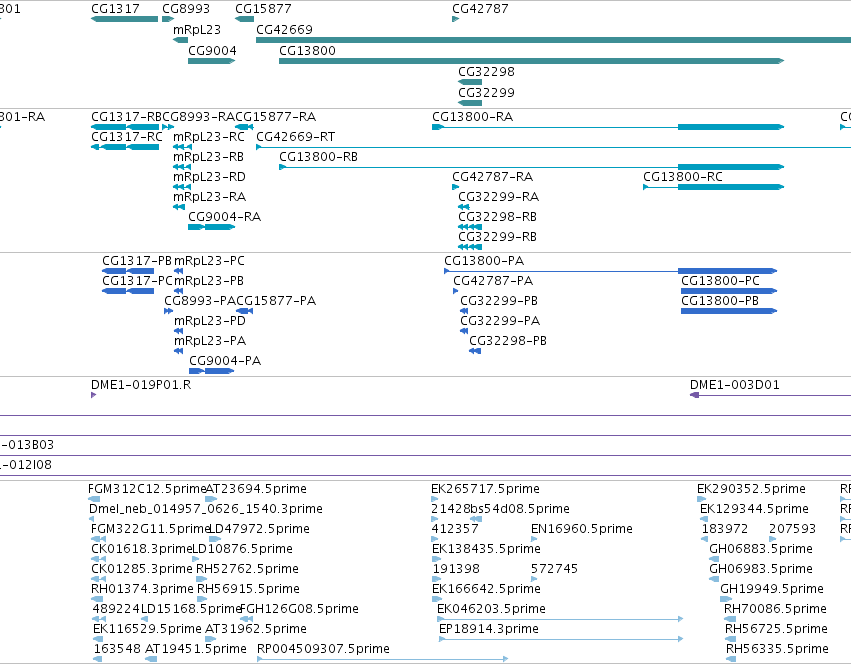Click protein CG1317-PC label
851x664 pixels.
pyautogui.click(x=137, y=281)
